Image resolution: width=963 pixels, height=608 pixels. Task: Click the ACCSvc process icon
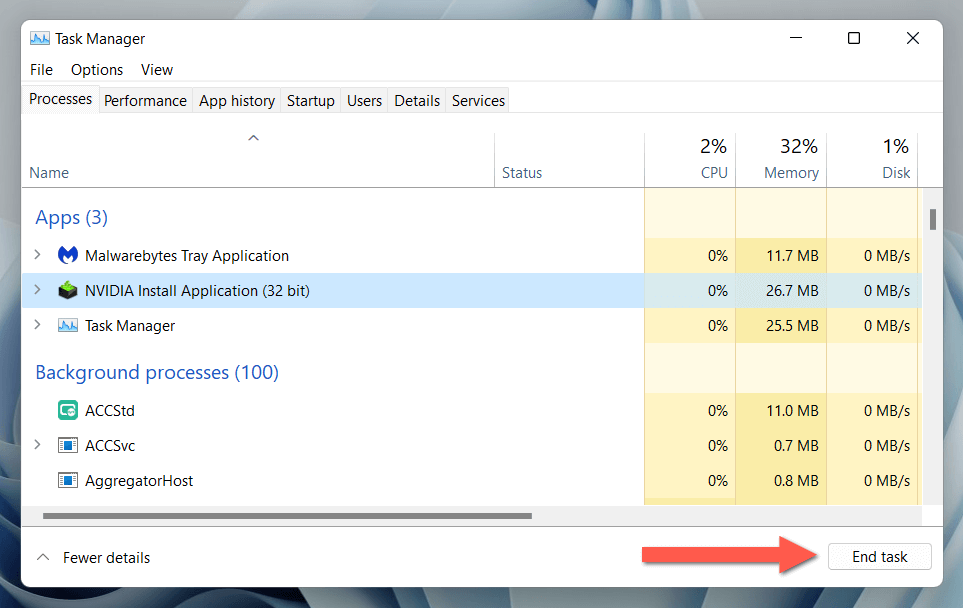point(68,446)
